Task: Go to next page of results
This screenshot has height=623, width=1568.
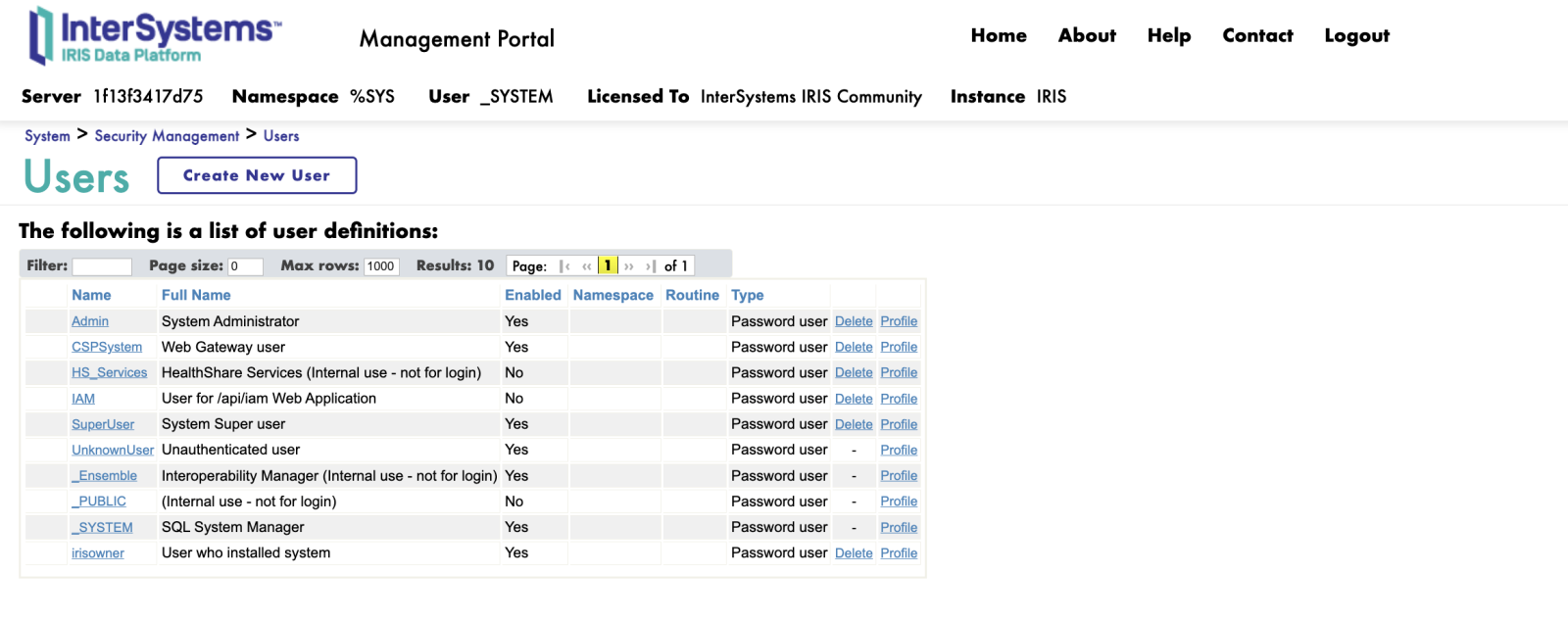Action: click(x=629, y=266)
